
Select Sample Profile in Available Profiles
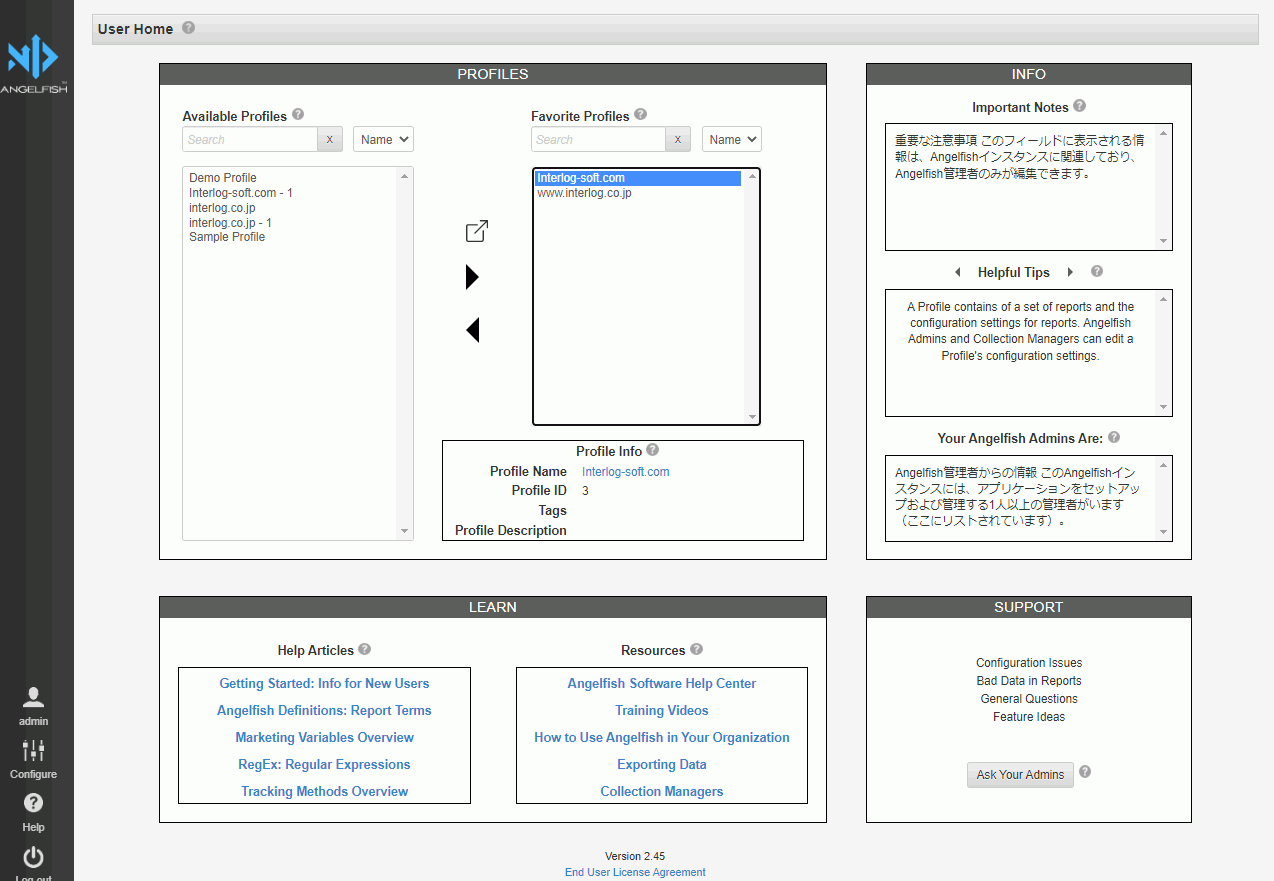pos(227,237)
